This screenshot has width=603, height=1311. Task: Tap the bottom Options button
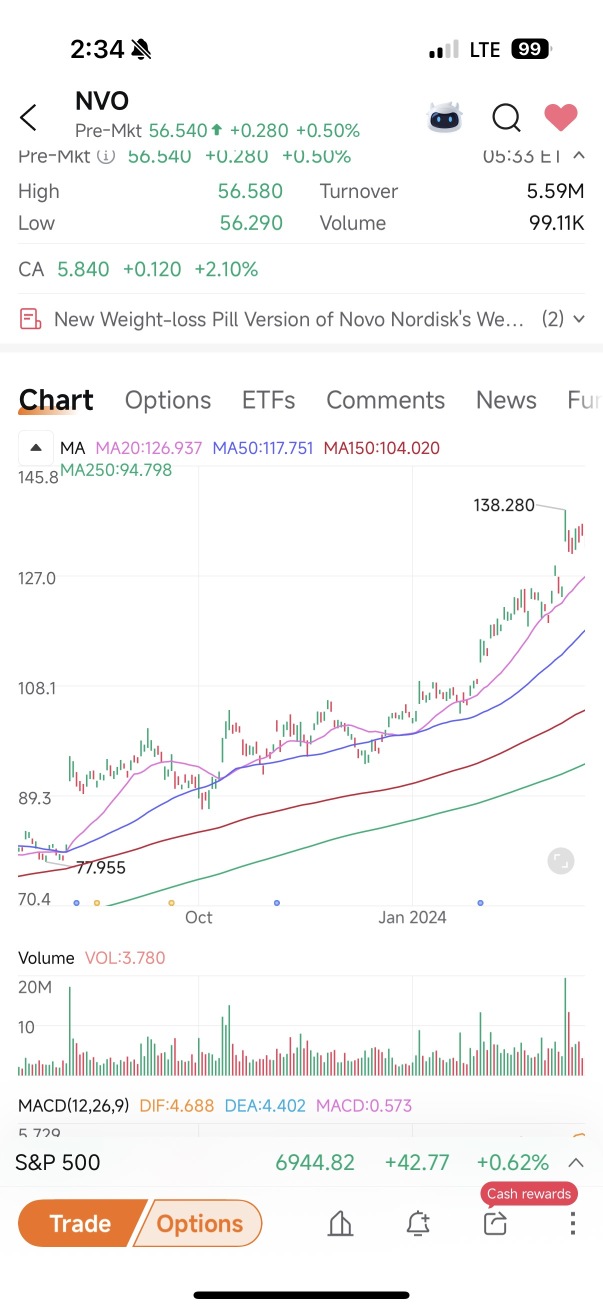pos(200,1224)
